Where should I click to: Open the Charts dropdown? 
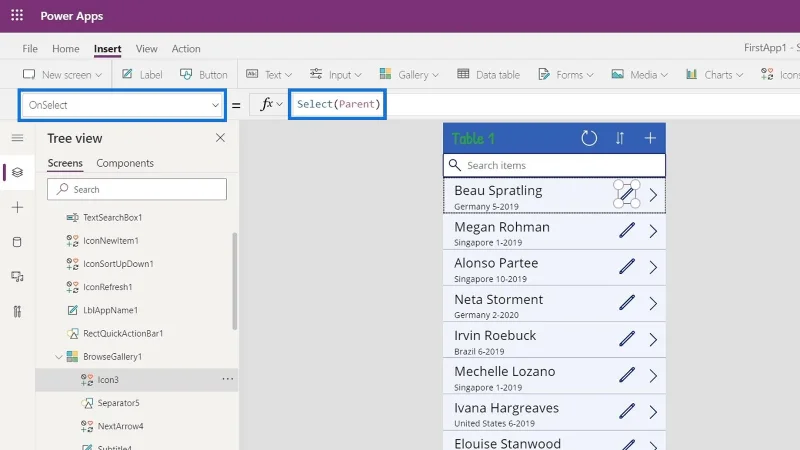(x=714, y=74)
